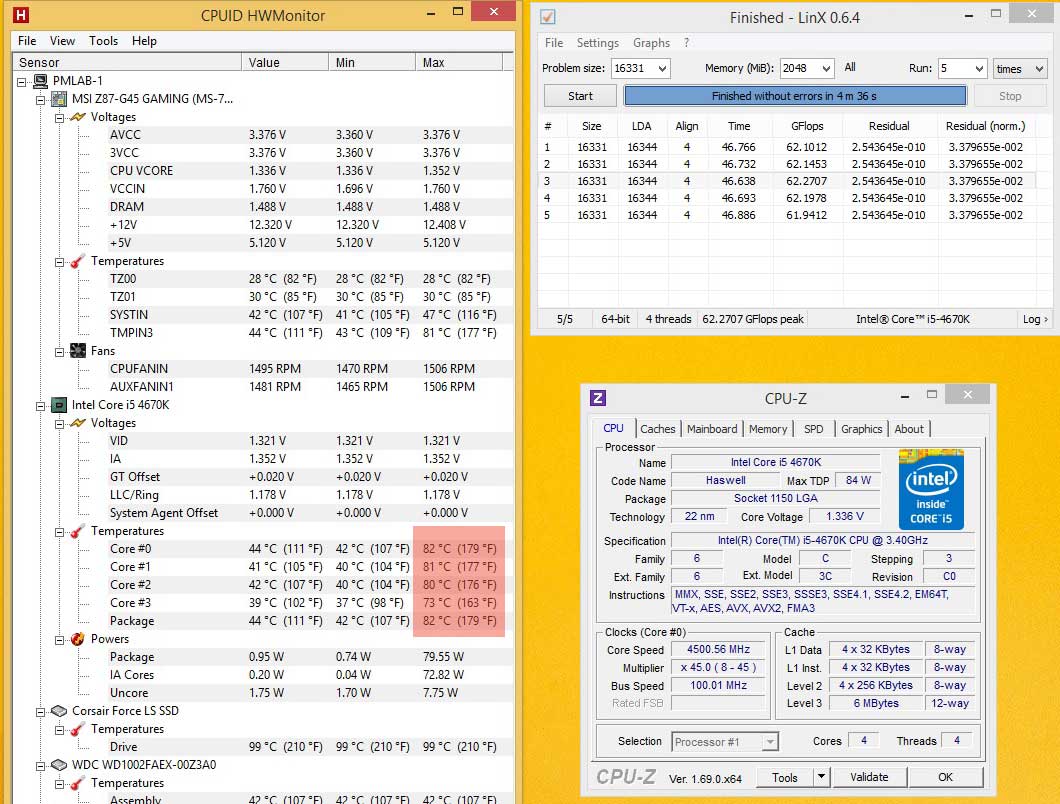Click the Intel inside Core i5 logo
This screenshot has height=804, width=1060.
coord(930,489)
